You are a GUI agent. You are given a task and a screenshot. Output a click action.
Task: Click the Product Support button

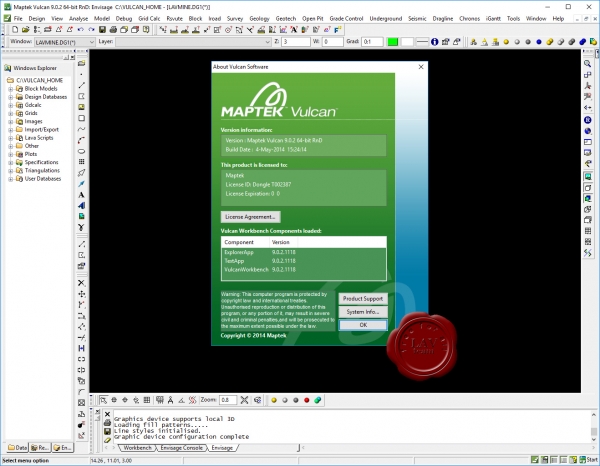click(363, 298)
